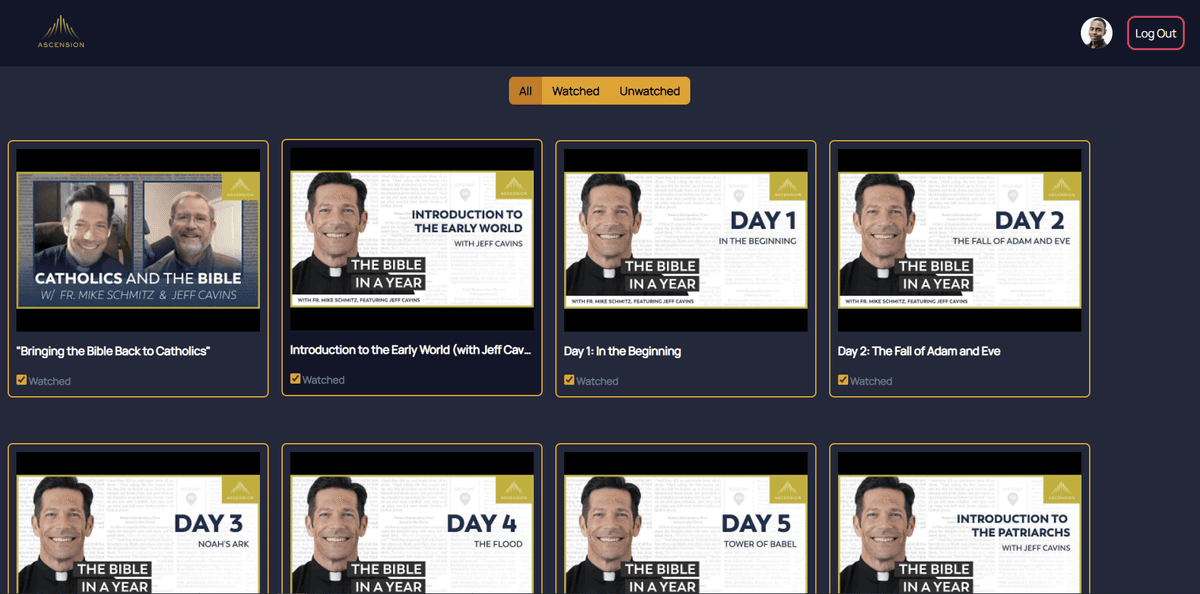Toggle Watched checkbox for Introduction to the Early World
The height and width of the screenshot is (594, 1200).
coord(295,379)
